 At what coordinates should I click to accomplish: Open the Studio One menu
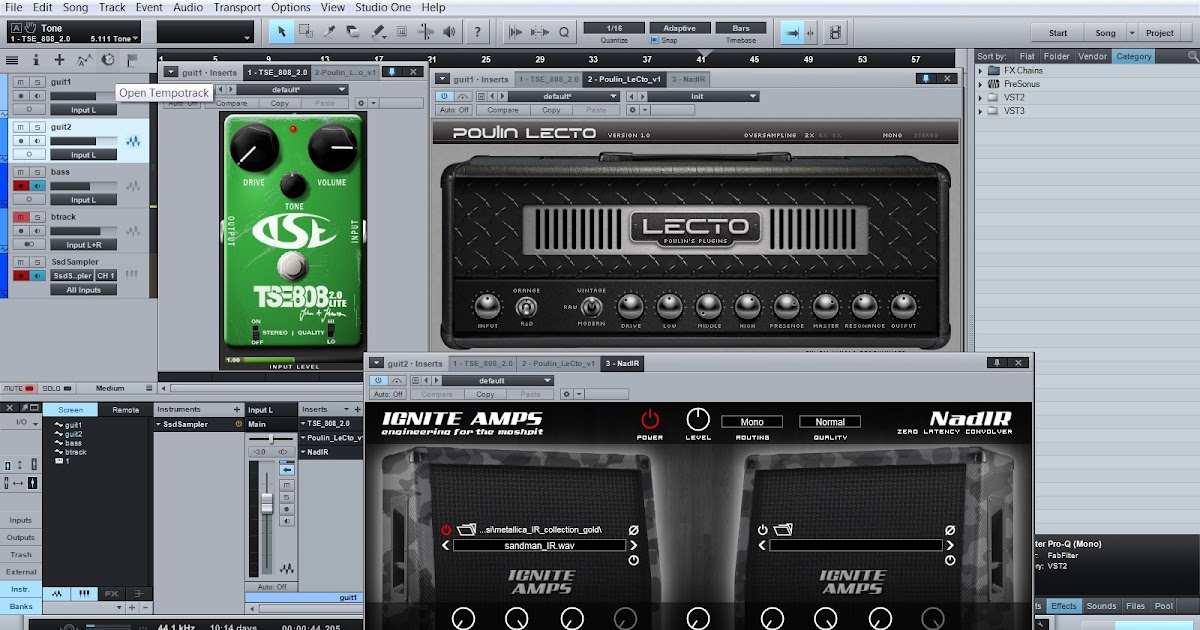click(384, 7)
